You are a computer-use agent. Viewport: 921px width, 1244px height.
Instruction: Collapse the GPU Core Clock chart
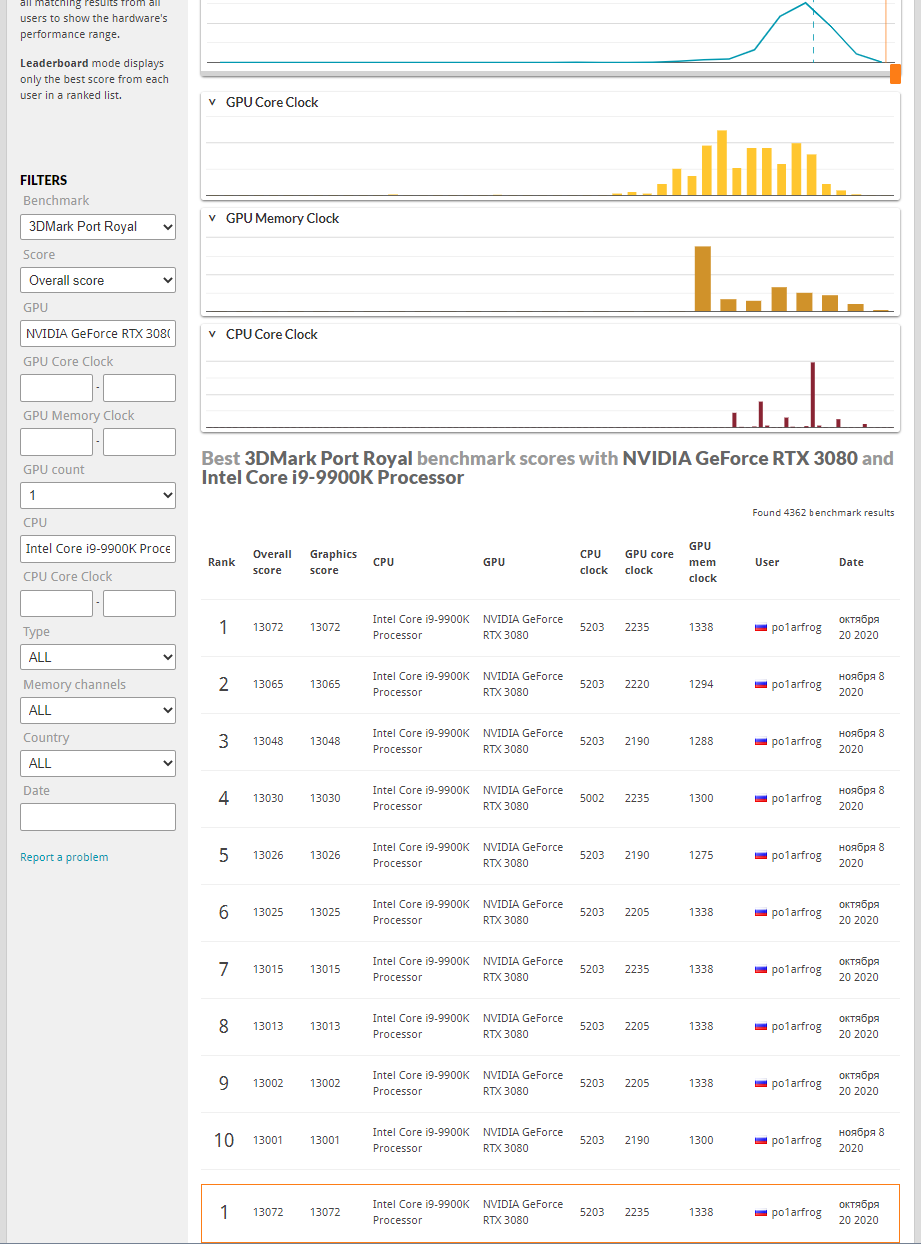(x=212, y=102)
